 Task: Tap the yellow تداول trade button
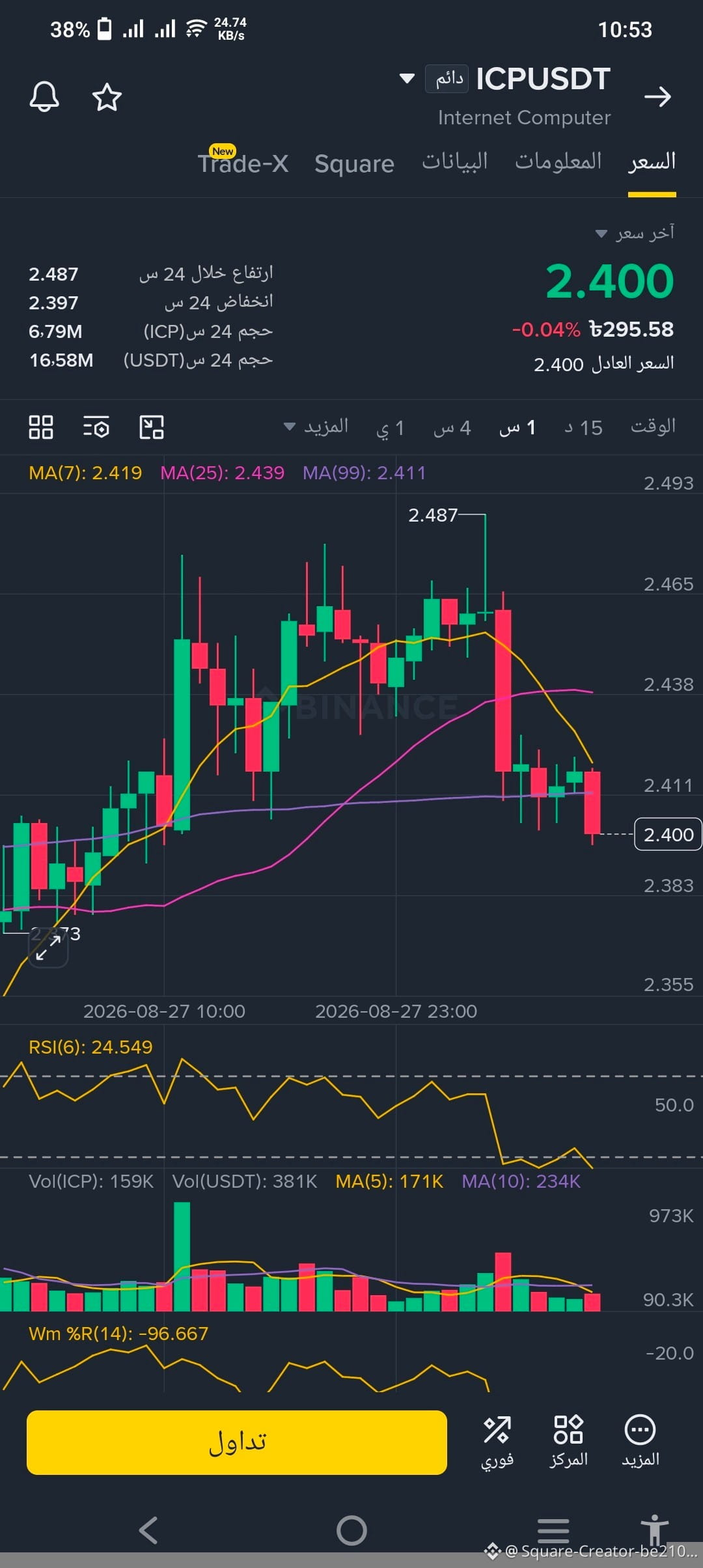coord(237,1442)
